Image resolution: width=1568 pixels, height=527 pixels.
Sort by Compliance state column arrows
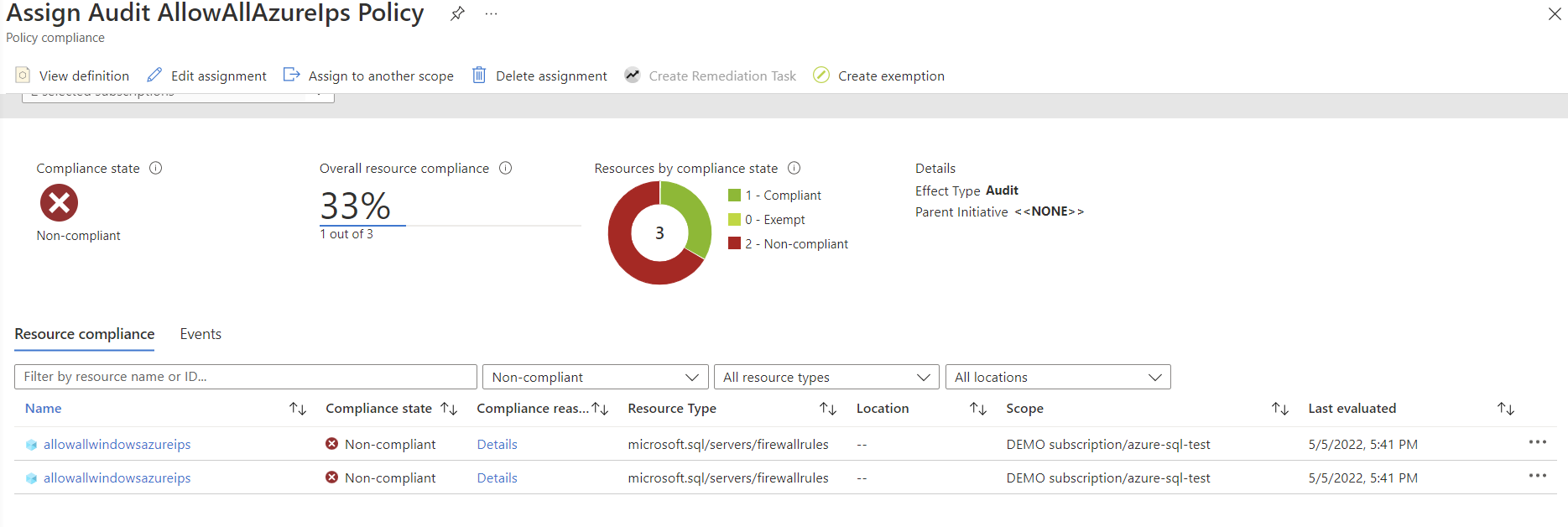(x=449, y=409)
